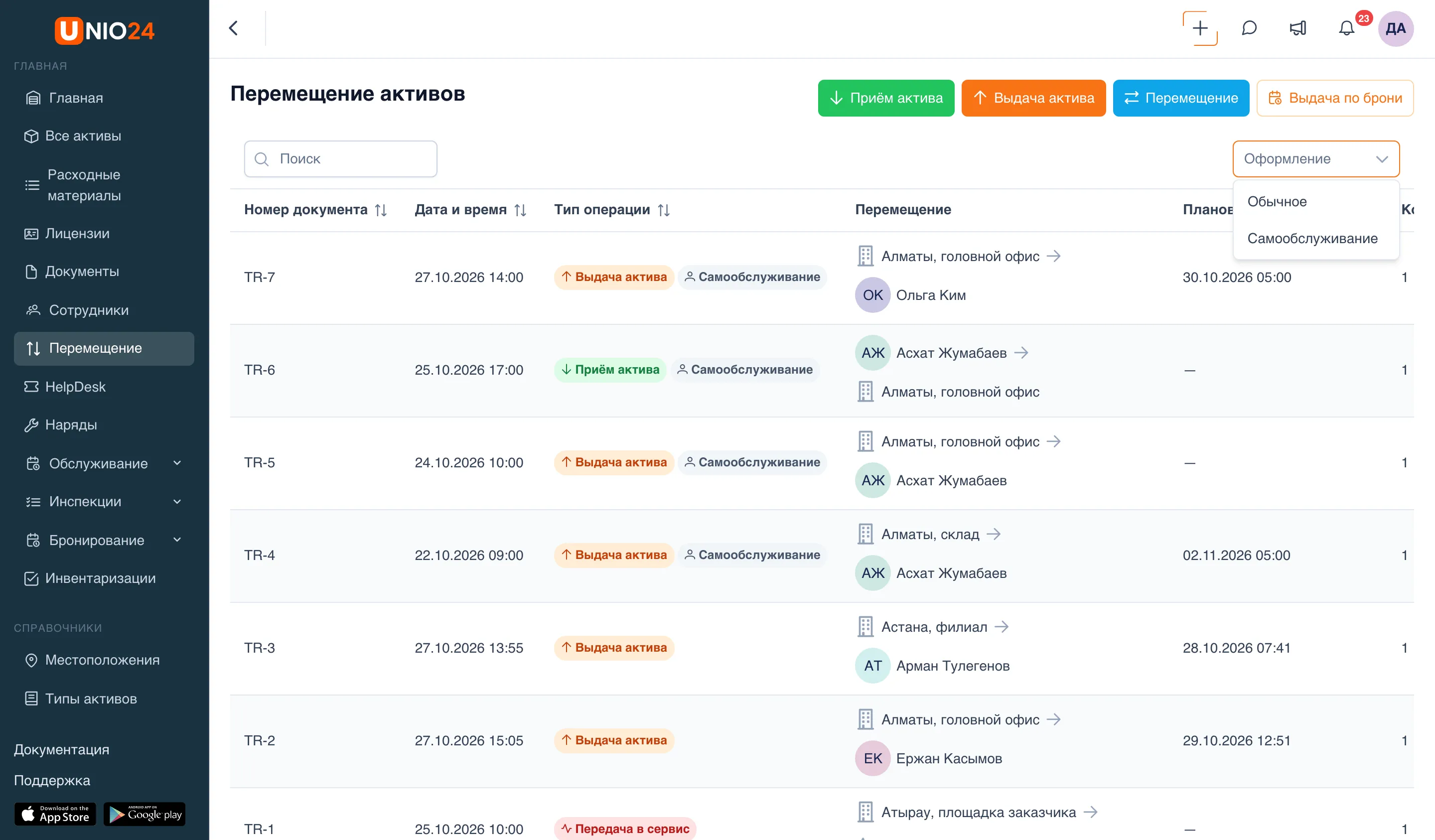
Task: Sort by Тип операции column arrows
Action: tap(663, 210)
